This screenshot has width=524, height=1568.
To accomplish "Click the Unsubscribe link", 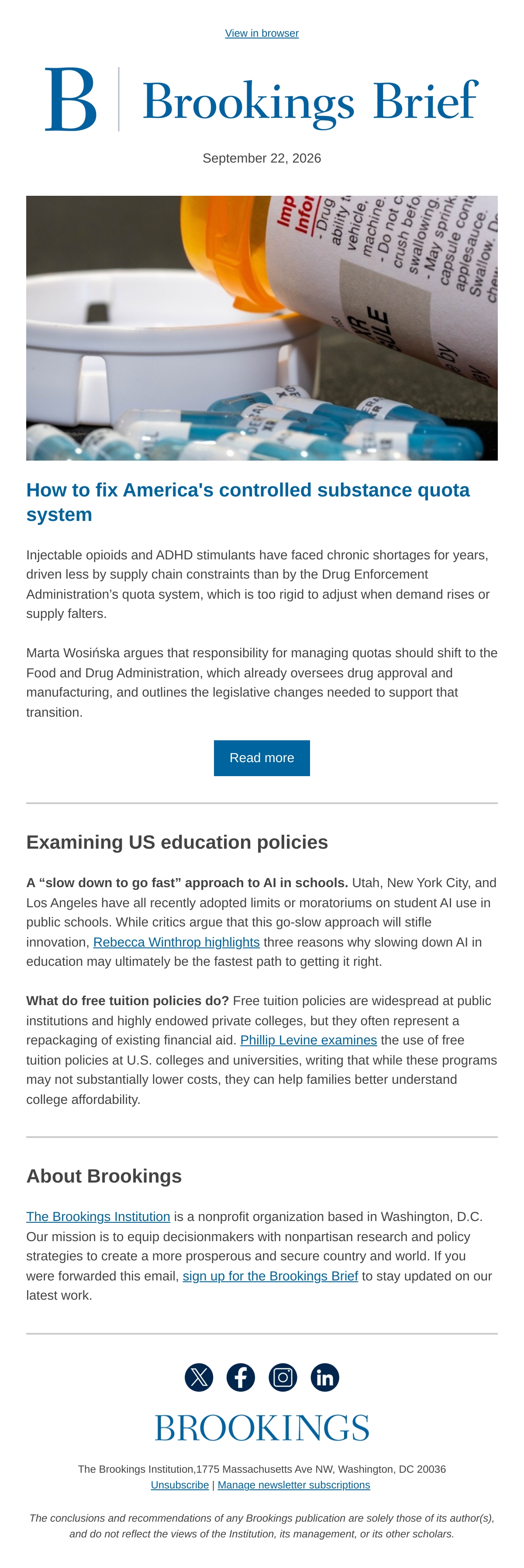I will point(180,1485).
